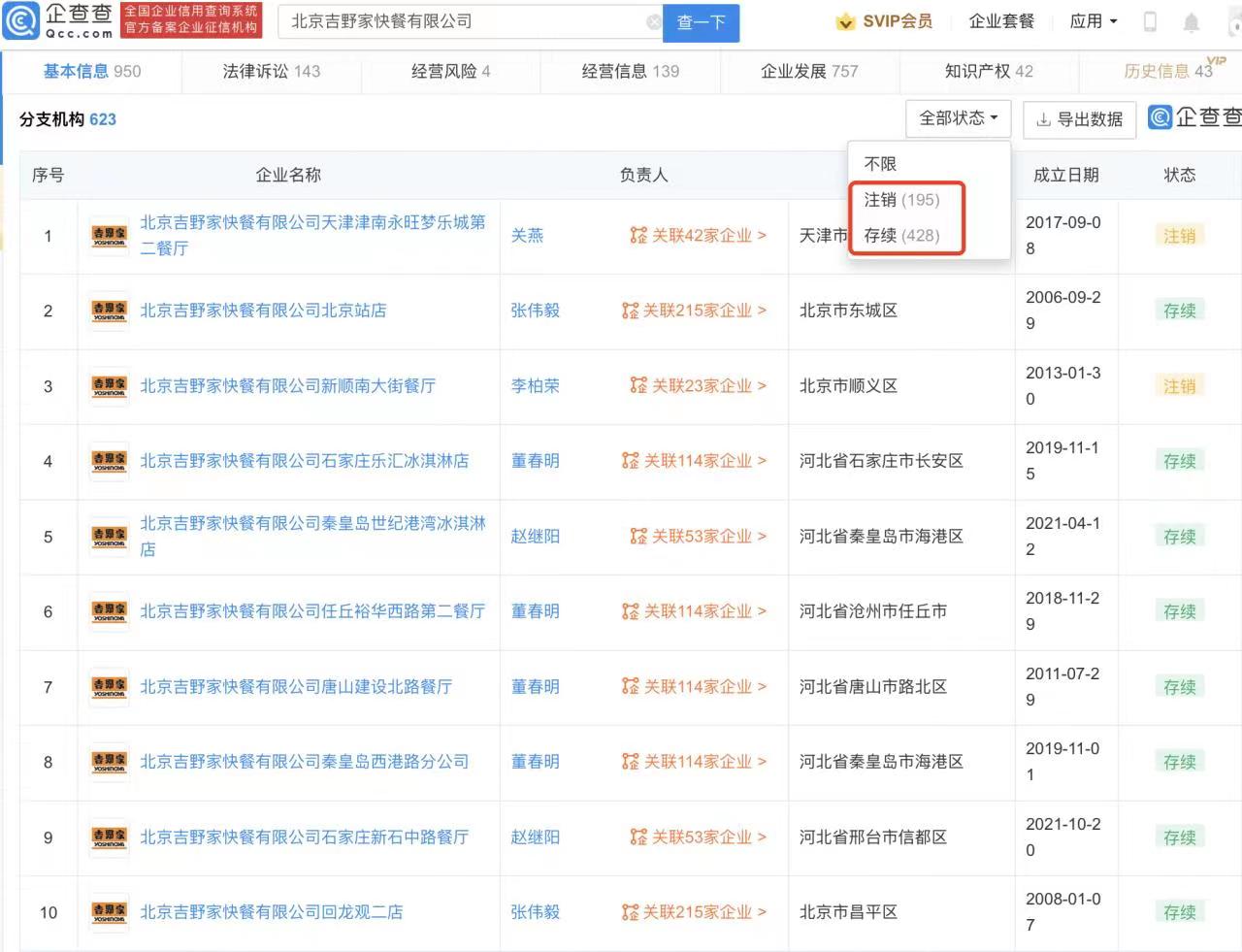The height and width of the screenshot is (952, 1242).
Task: Click the search button 查一下
Action: click(x=701, y=22)
